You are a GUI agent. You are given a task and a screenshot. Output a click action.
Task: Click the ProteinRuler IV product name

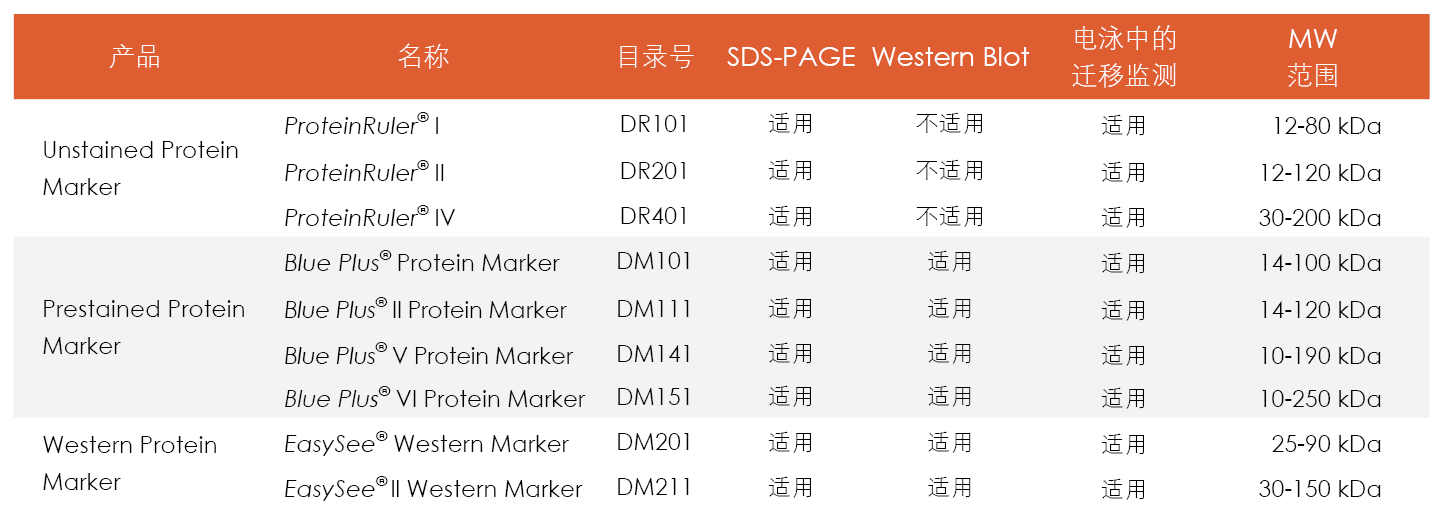369,217
